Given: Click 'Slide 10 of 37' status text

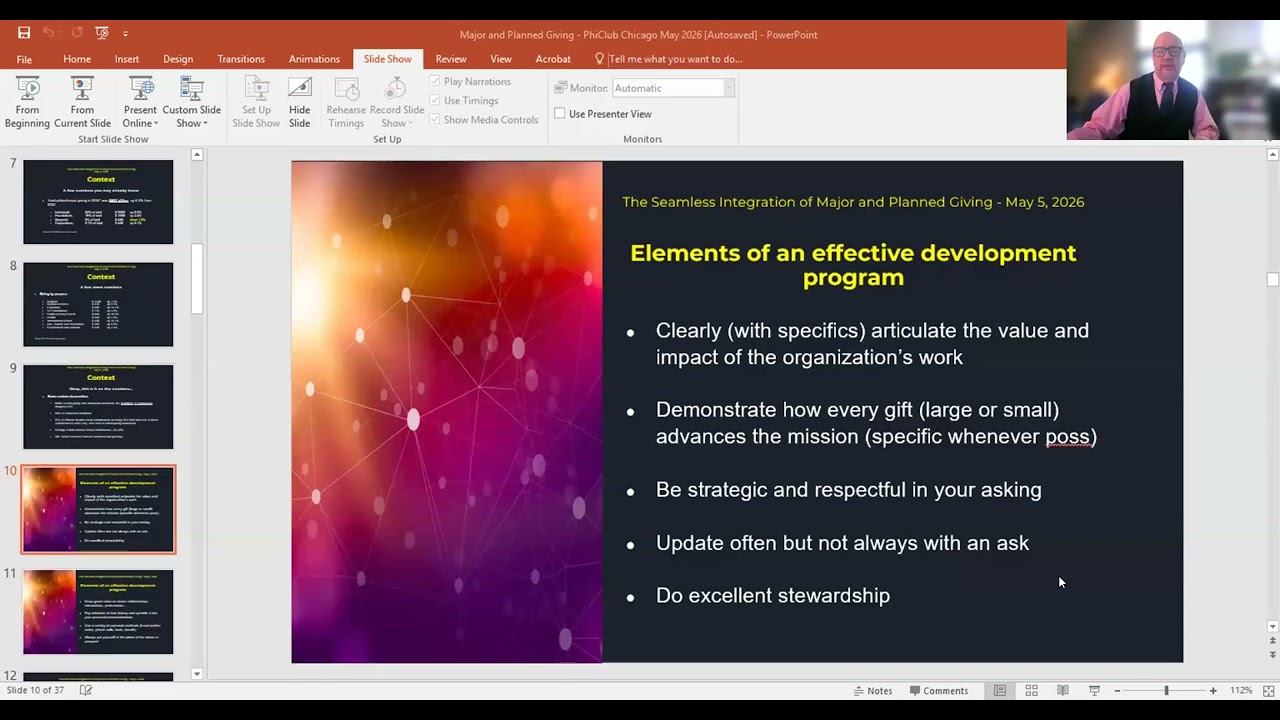Looking at the screenshot, I should 35,690.
